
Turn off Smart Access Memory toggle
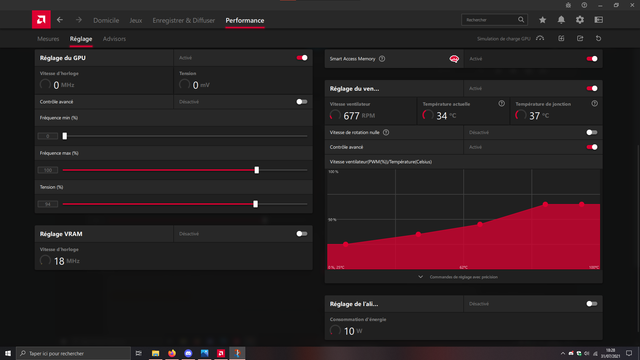(592, 59)
